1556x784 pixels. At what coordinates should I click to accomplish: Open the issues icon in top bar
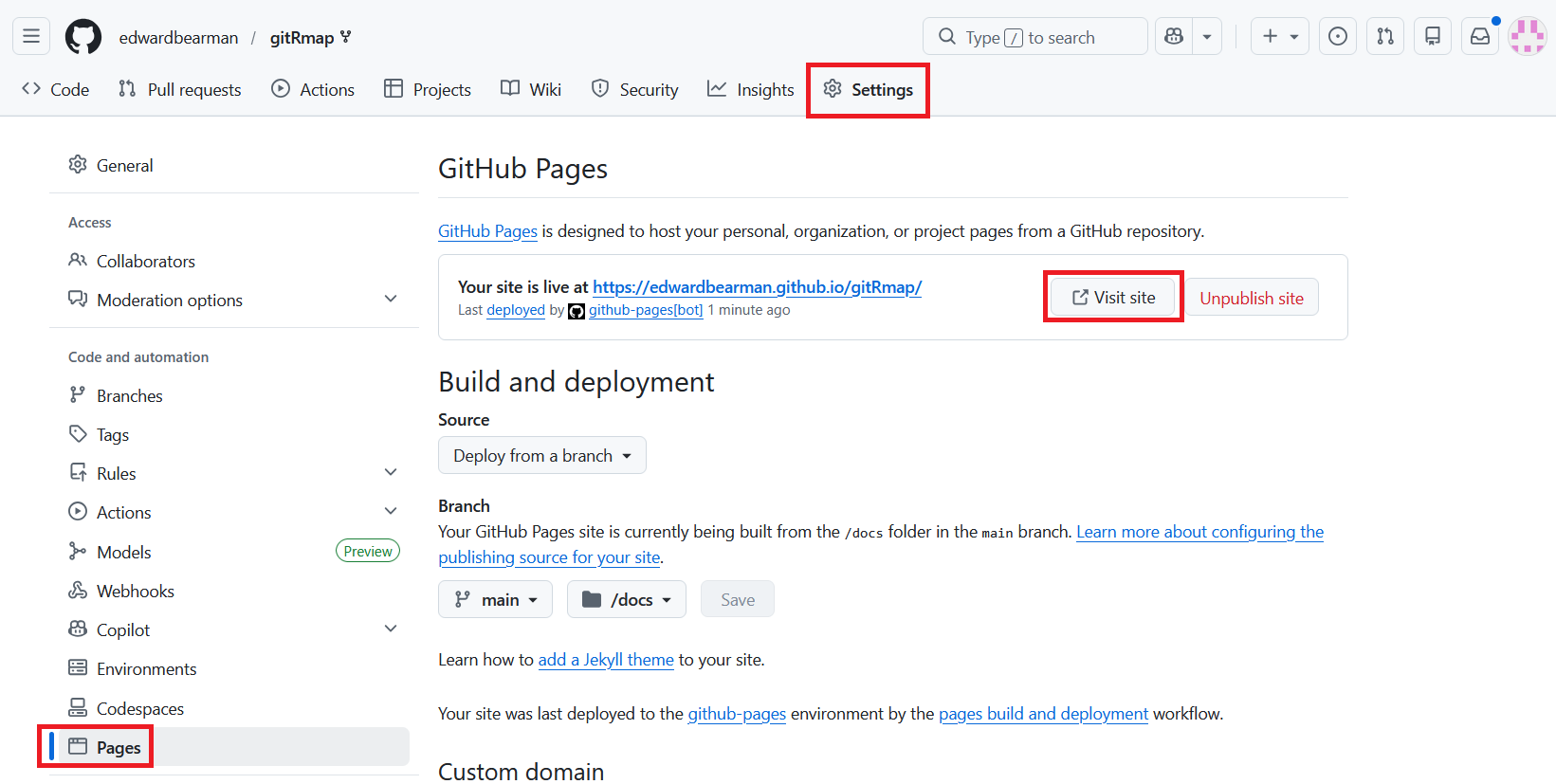[x=1337, y=37]
